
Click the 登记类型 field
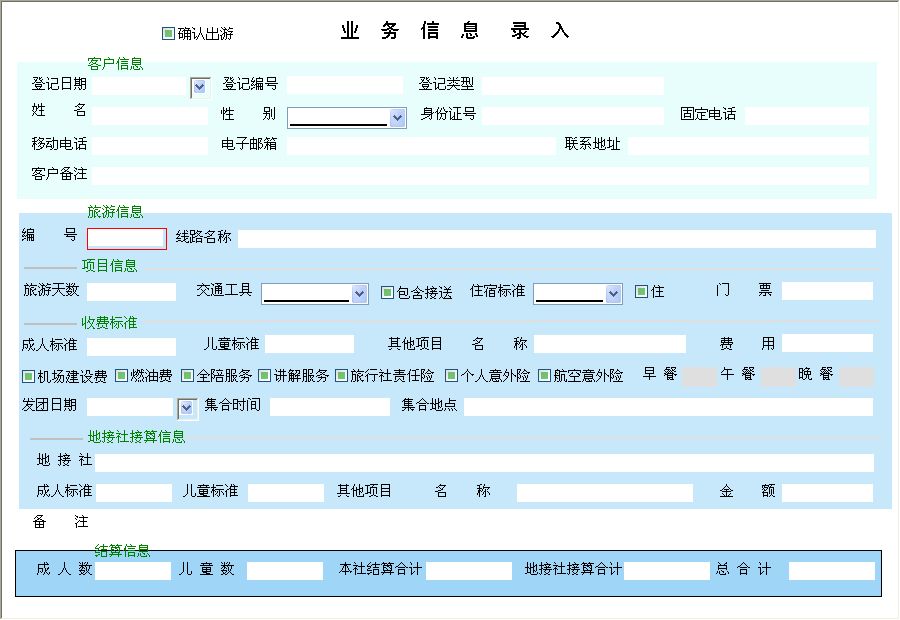pos(573,86)
